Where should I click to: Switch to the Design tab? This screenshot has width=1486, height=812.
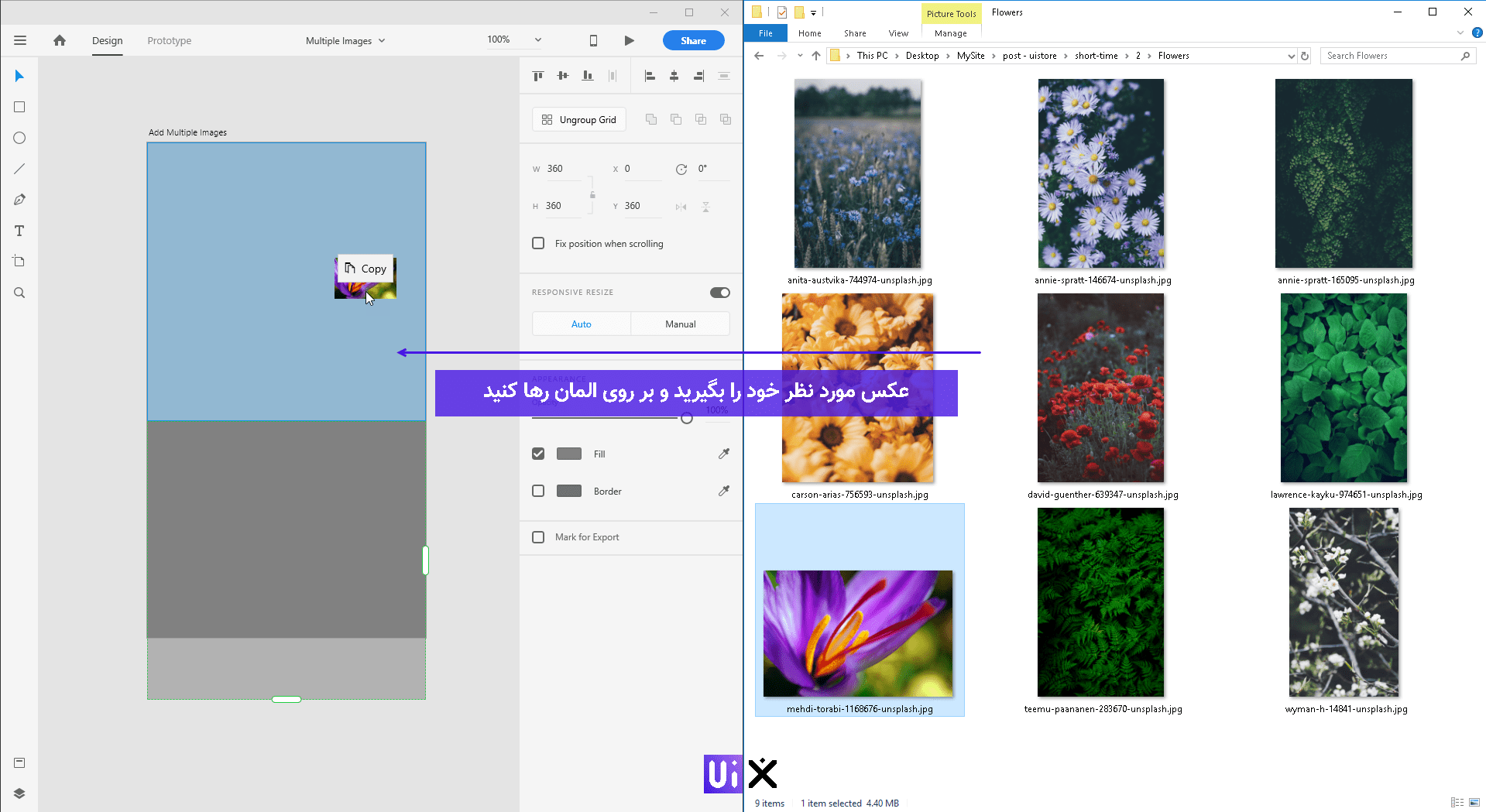[x=108, y=40]
